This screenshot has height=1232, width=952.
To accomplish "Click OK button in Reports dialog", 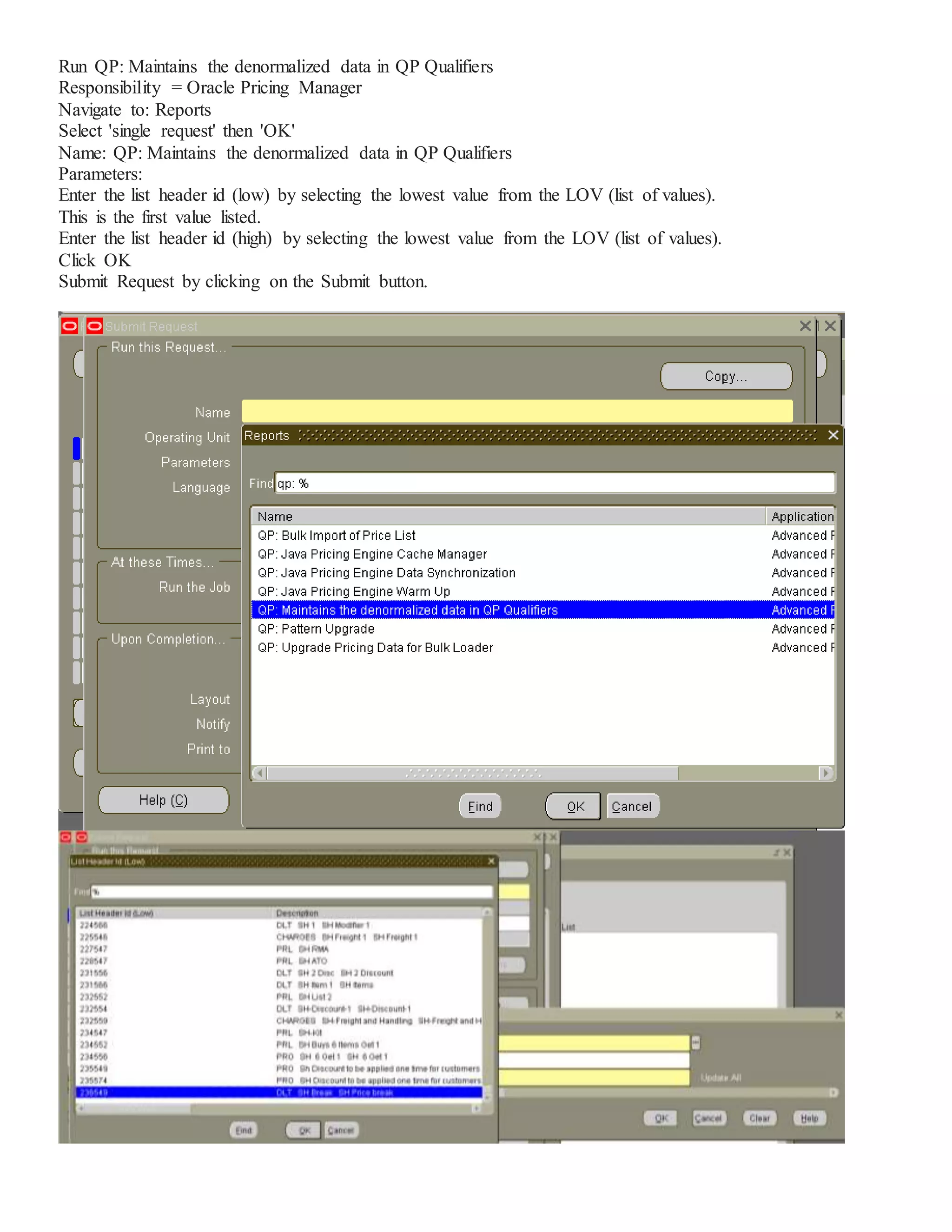I will pos(573,806).
